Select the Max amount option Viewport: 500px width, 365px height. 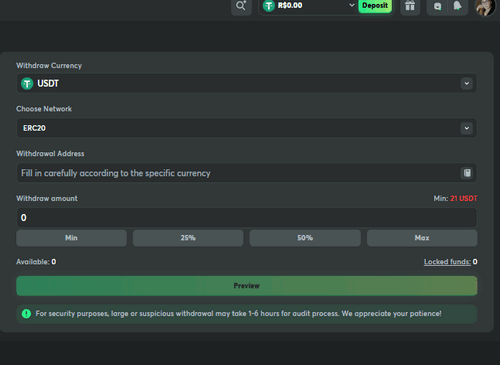422,238
